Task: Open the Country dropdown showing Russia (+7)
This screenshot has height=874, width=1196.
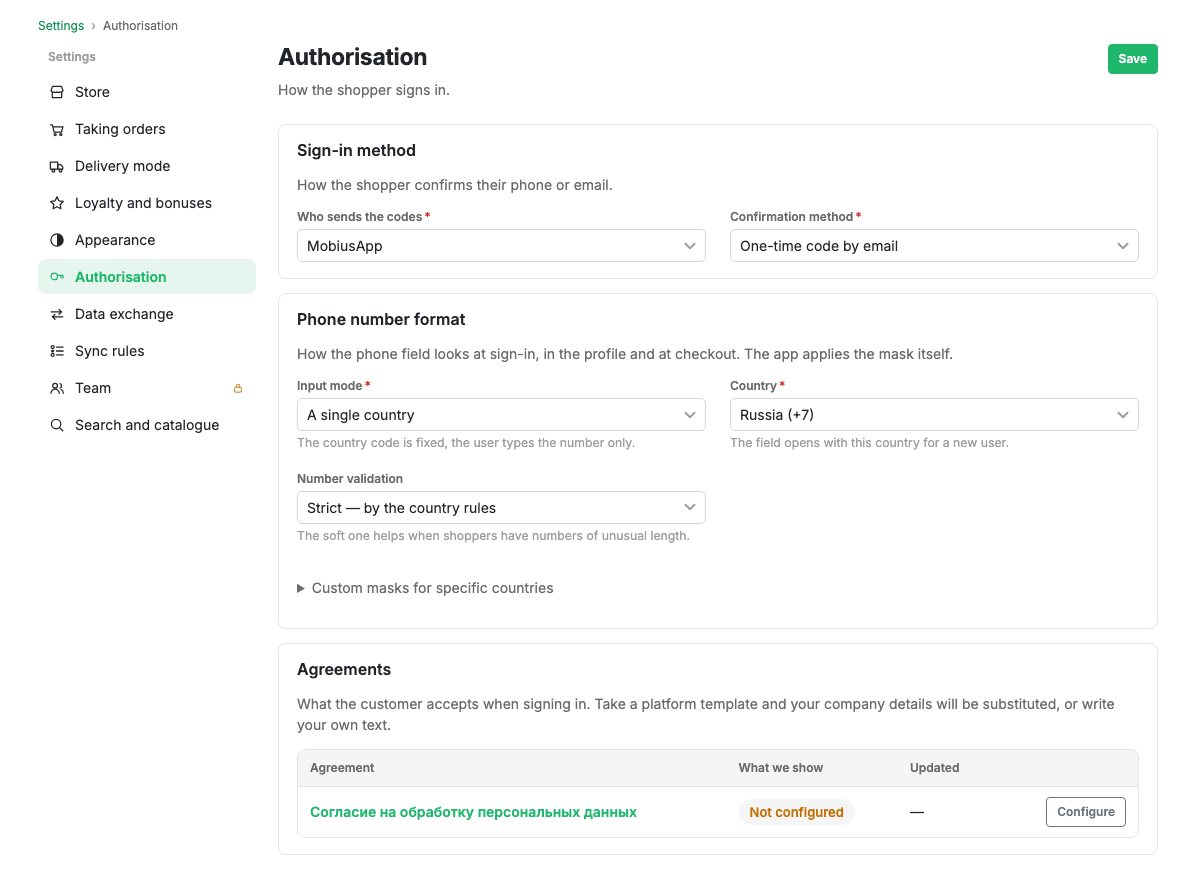Action: click(934, 415)
